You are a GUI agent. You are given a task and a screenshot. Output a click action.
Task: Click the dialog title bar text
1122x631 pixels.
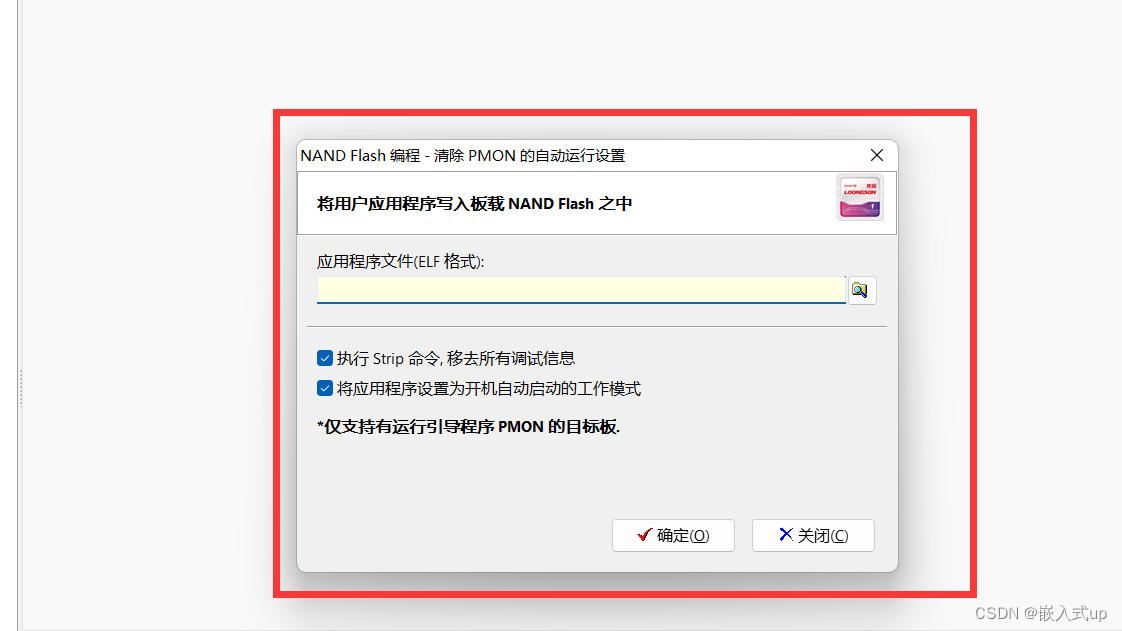coord(462,156)
